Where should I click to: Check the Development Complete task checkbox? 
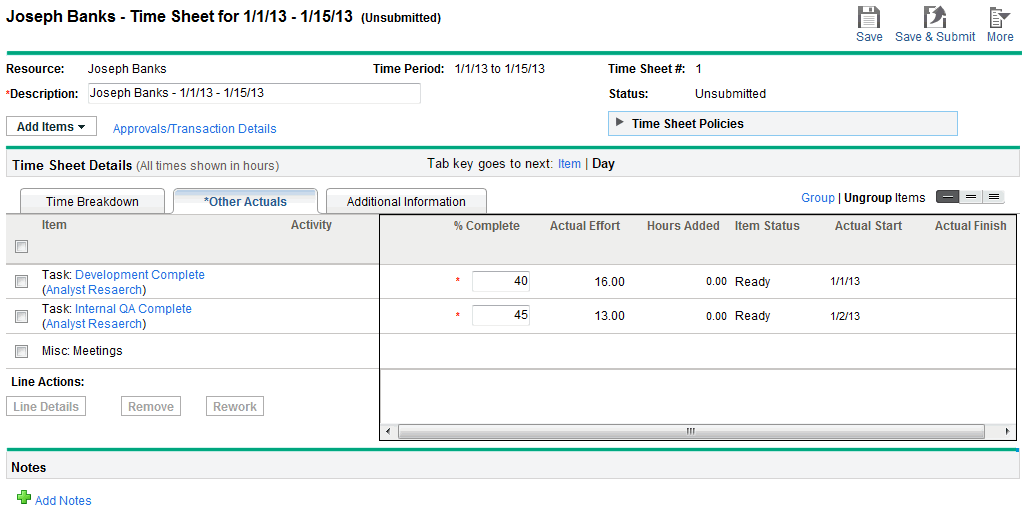tap(22, 282)
